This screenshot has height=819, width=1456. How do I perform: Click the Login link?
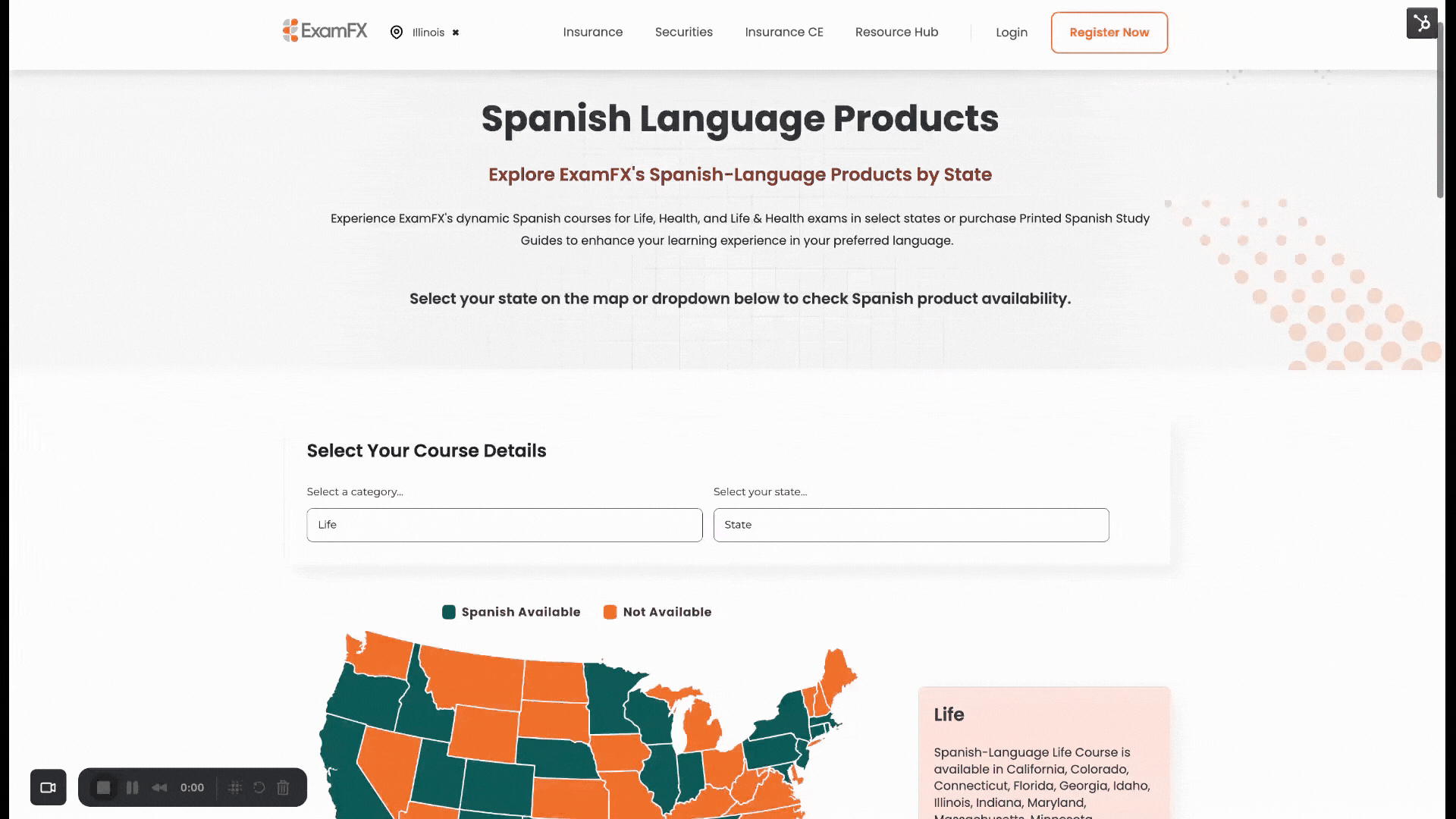[1012, 32]
